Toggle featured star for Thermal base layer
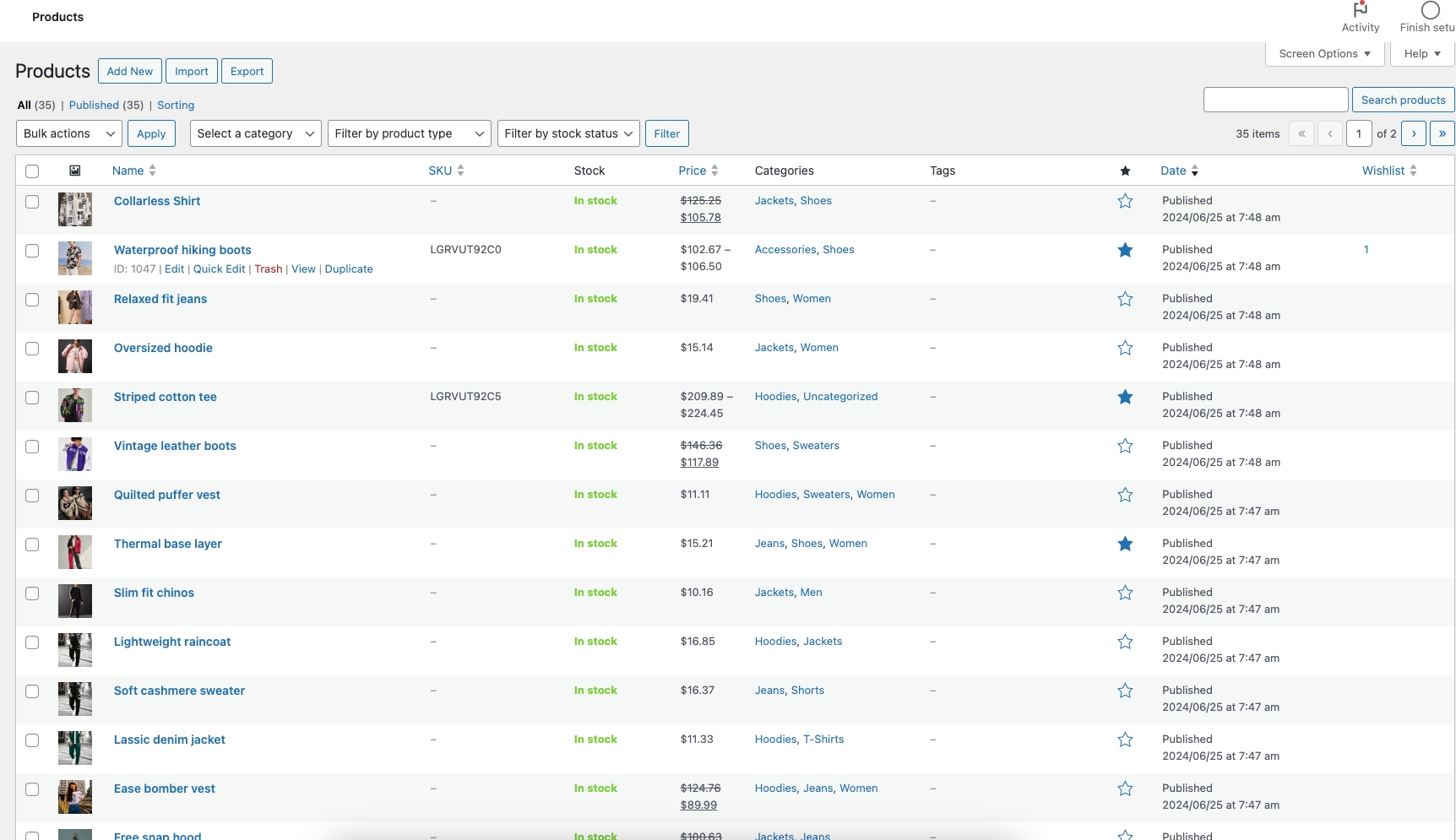This screenshot has width=1456, height=840. pyautogui.click(x=1125, y=544)
